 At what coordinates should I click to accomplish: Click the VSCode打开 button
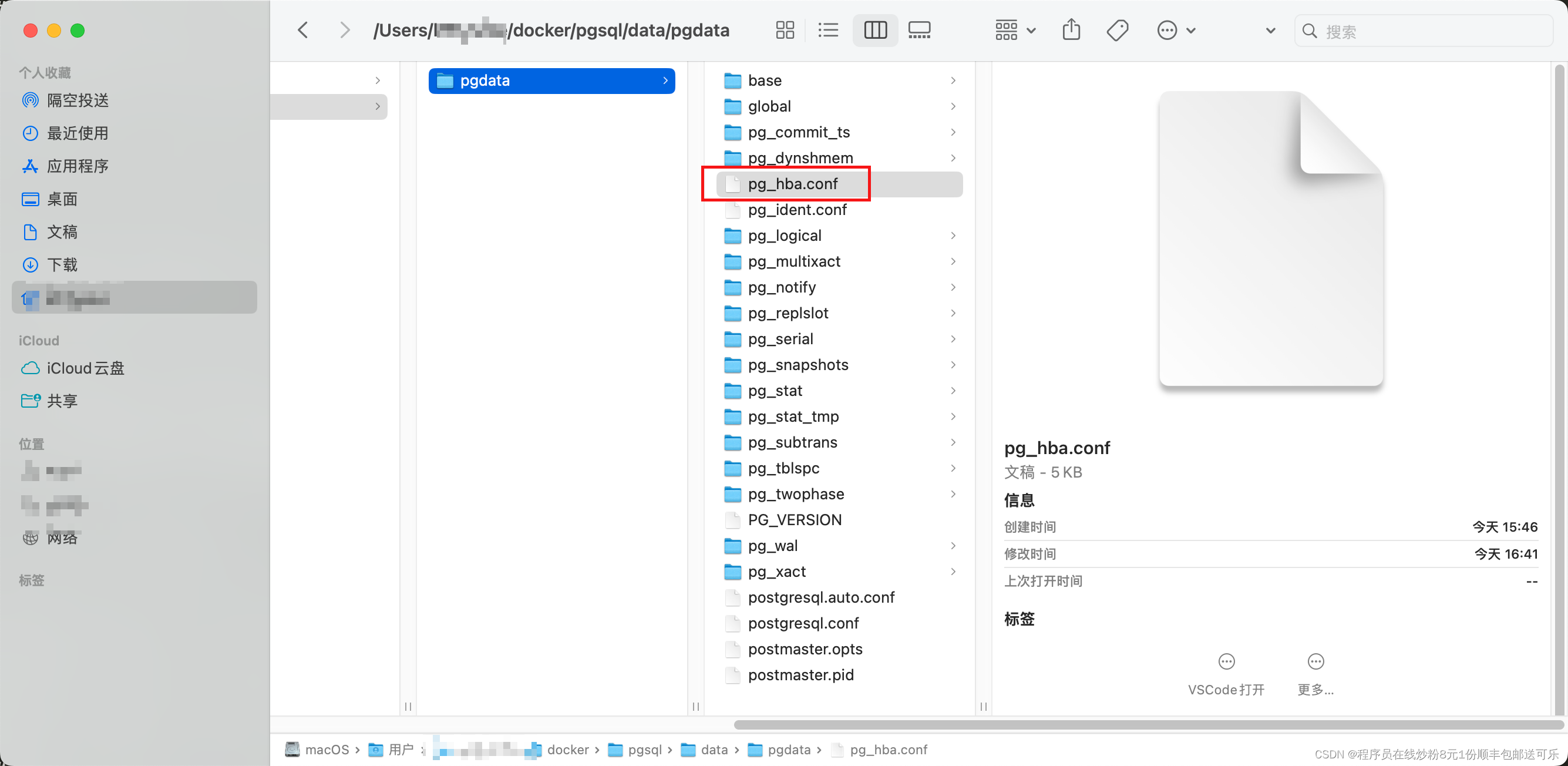[x=1225, y=673]
